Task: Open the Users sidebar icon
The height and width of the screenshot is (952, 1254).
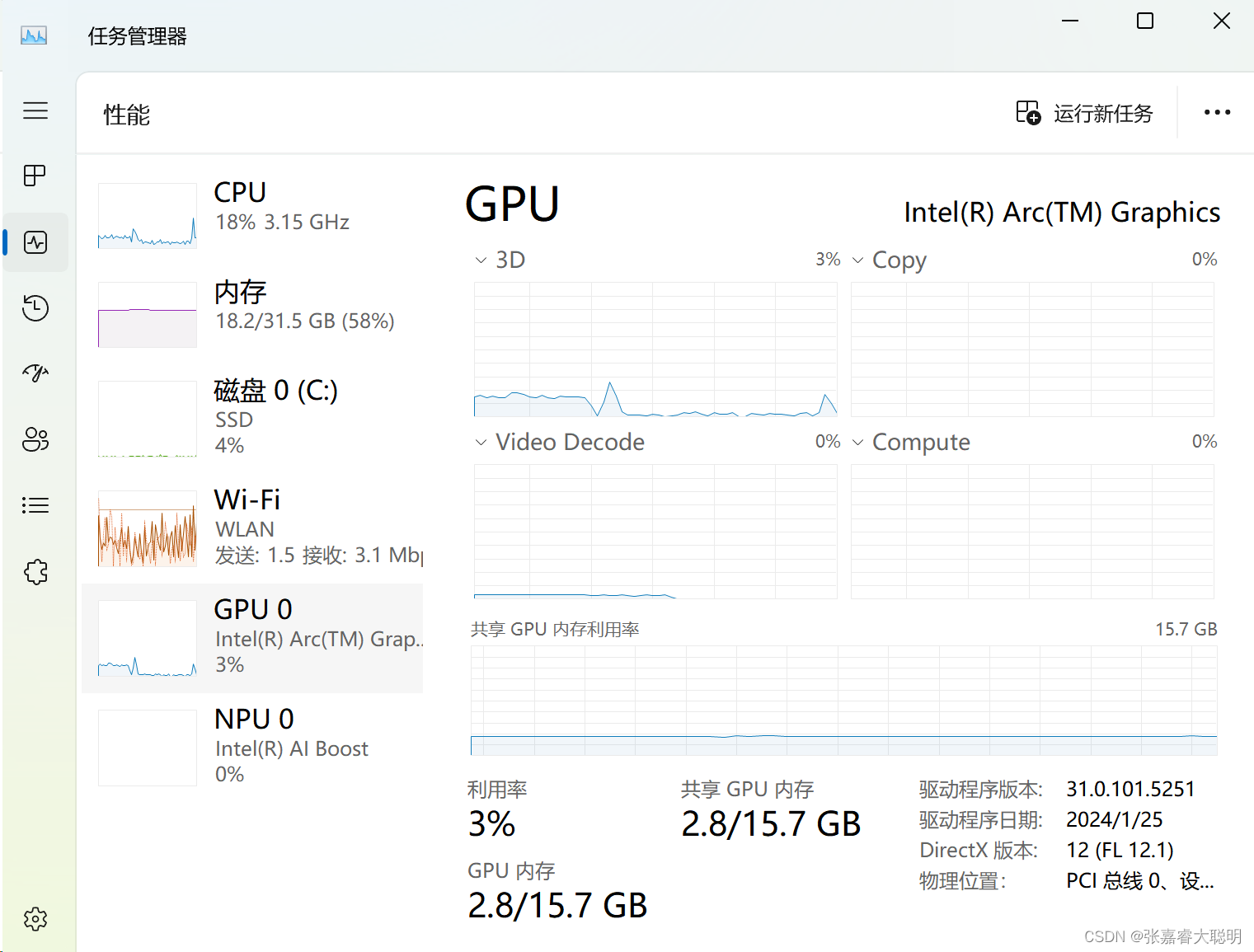Action: tap(34, 439)
